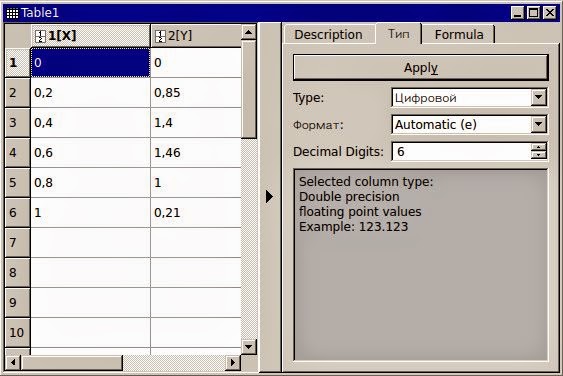Viewport: 563px width, 376px height.
Task: Click the horizontal scrollbar right arrow
Action: [x=233, y=362]
